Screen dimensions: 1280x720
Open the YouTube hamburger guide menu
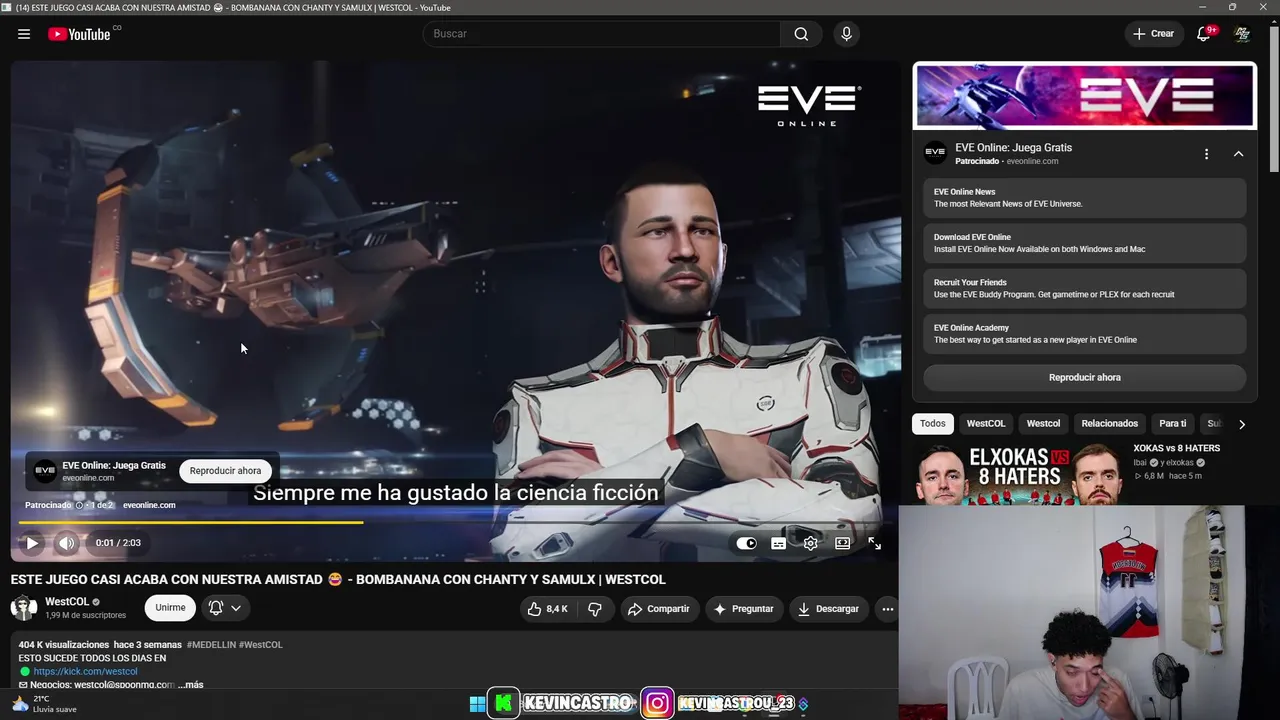24,34
